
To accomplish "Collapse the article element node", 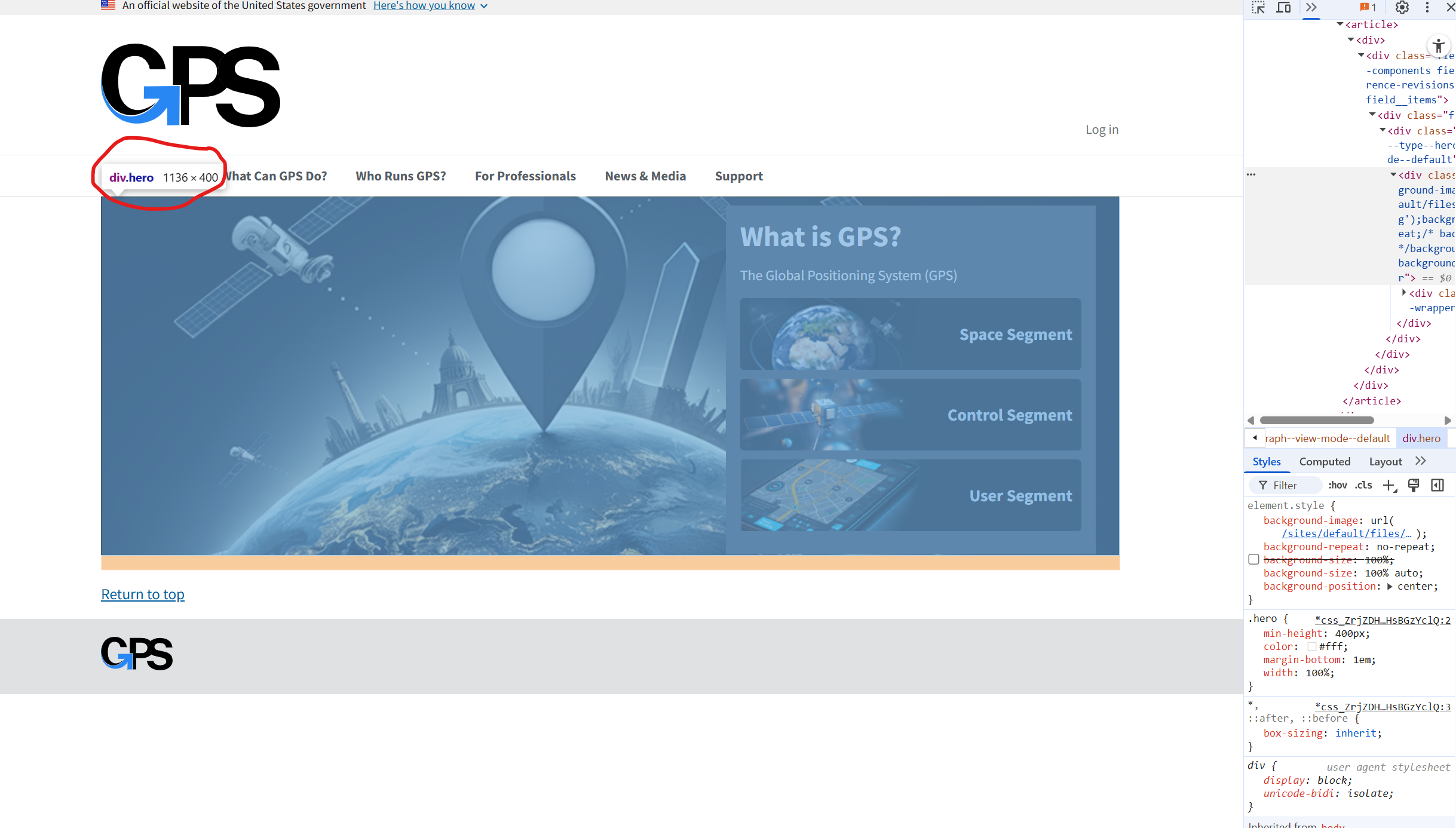I will (1340, 24).
